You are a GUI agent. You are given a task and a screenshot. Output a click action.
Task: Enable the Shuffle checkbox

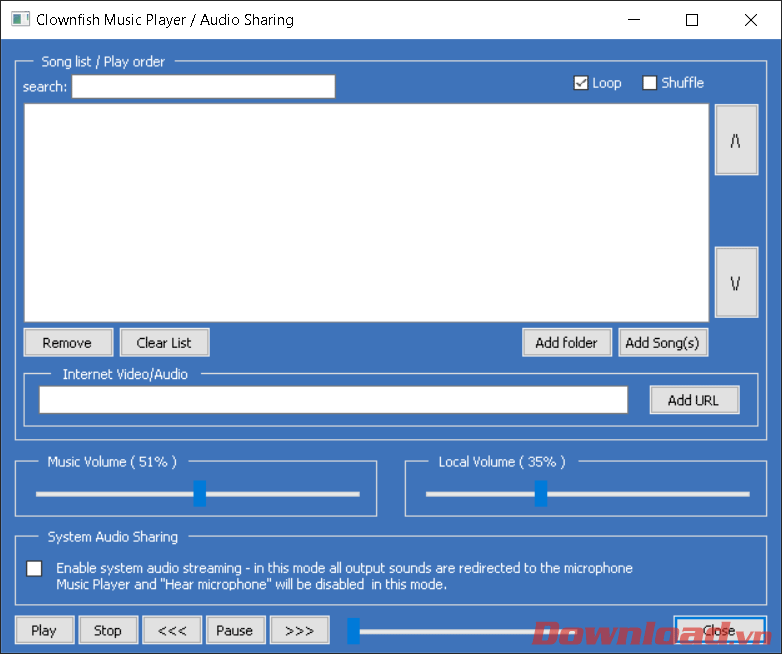pos(650,83)
